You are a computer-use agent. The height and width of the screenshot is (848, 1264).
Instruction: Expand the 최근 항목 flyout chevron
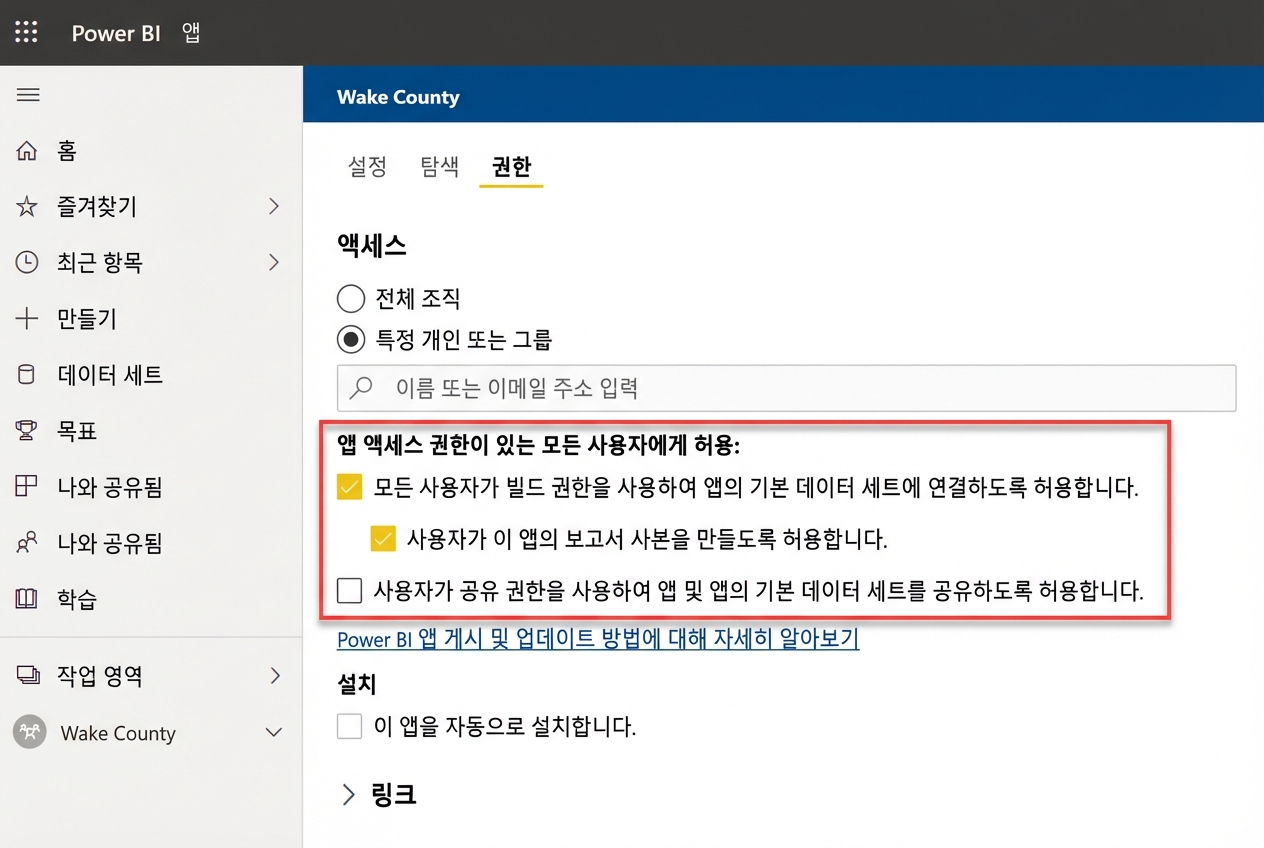coord(274,263)
